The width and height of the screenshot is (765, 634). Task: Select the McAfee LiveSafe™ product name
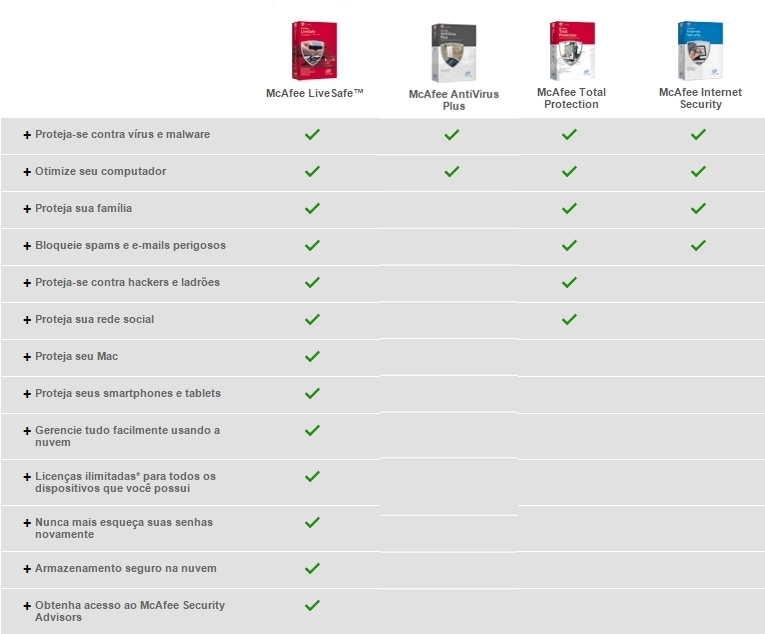tap(315, 93)
